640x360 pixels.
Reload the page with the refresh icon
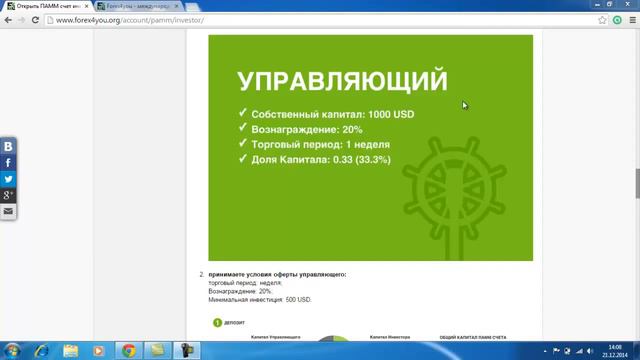(36, 20)
